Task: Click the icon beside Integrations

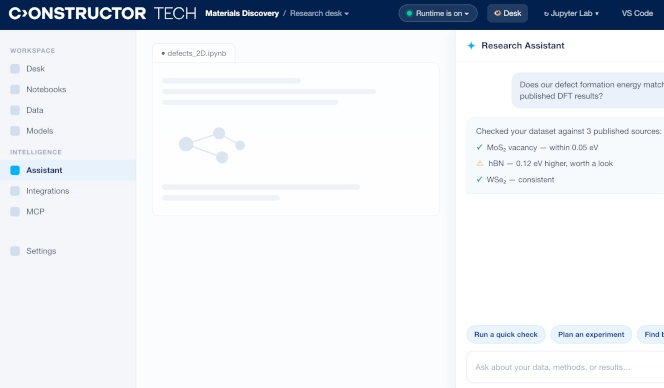Action: point(15,191)
